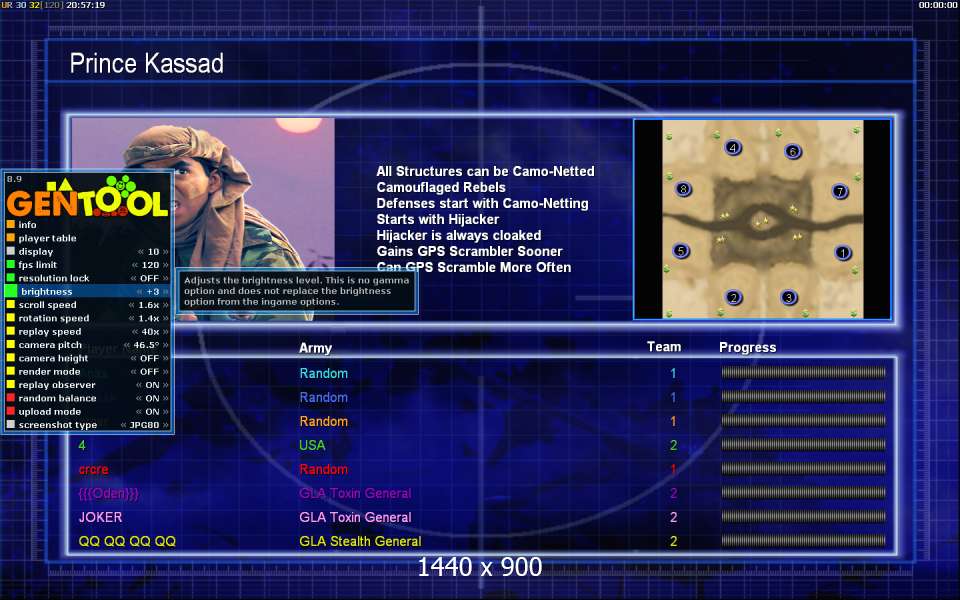The image size is (960, 600).
Task: Click the red square beside random balance
Action: [x=10, y=398]
